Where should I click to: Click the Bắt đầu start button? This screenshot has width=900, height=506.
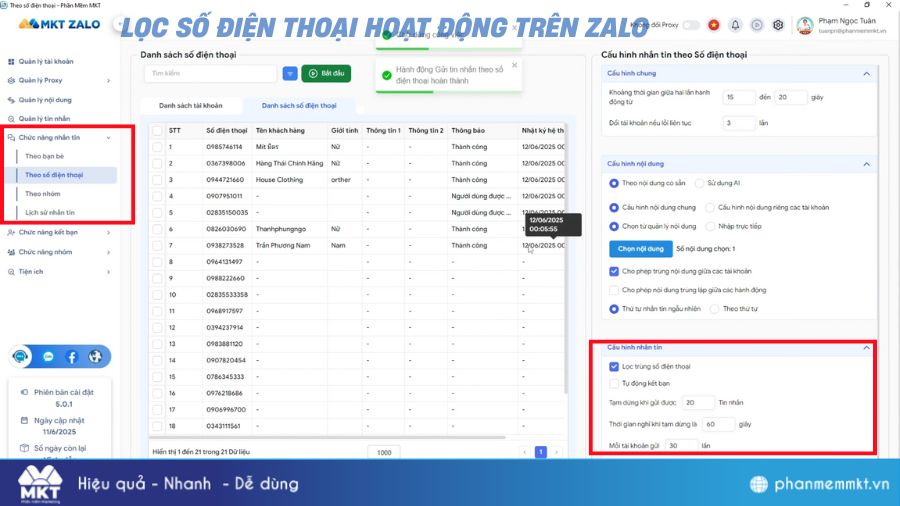(x=326, y=73)
